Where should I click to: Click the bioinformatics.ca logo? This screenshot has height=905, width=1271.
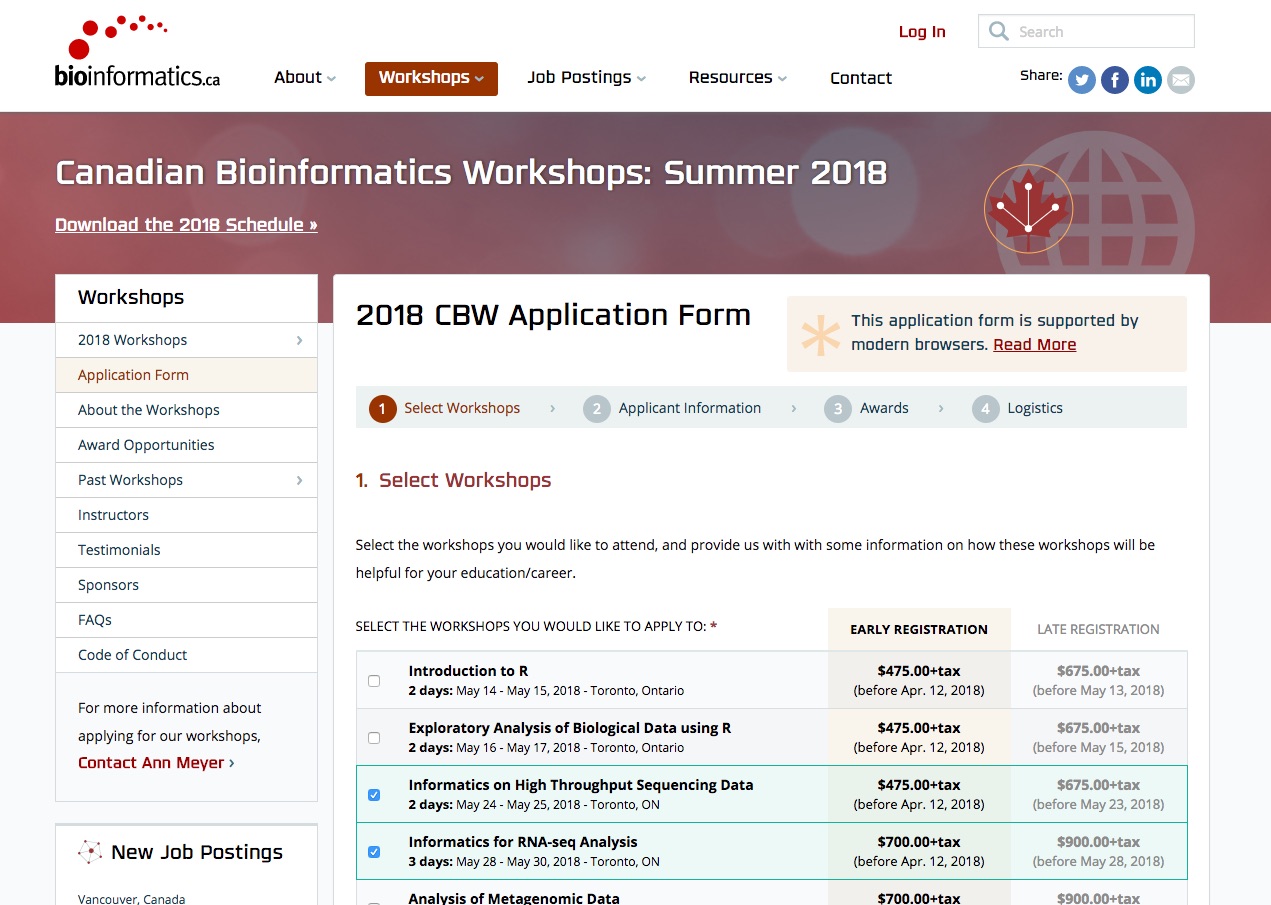pyautogui.click(x=137, y=52)
